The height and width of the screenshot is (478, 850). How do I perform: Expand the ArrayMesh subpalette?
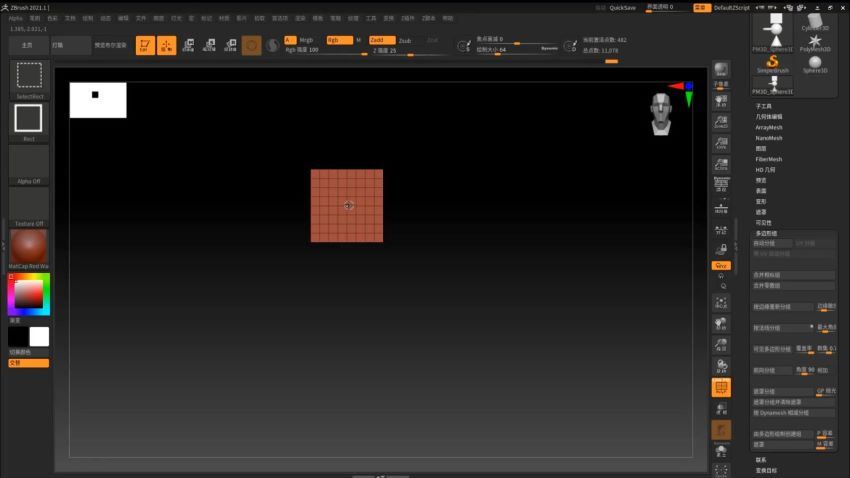pos(769,127)
